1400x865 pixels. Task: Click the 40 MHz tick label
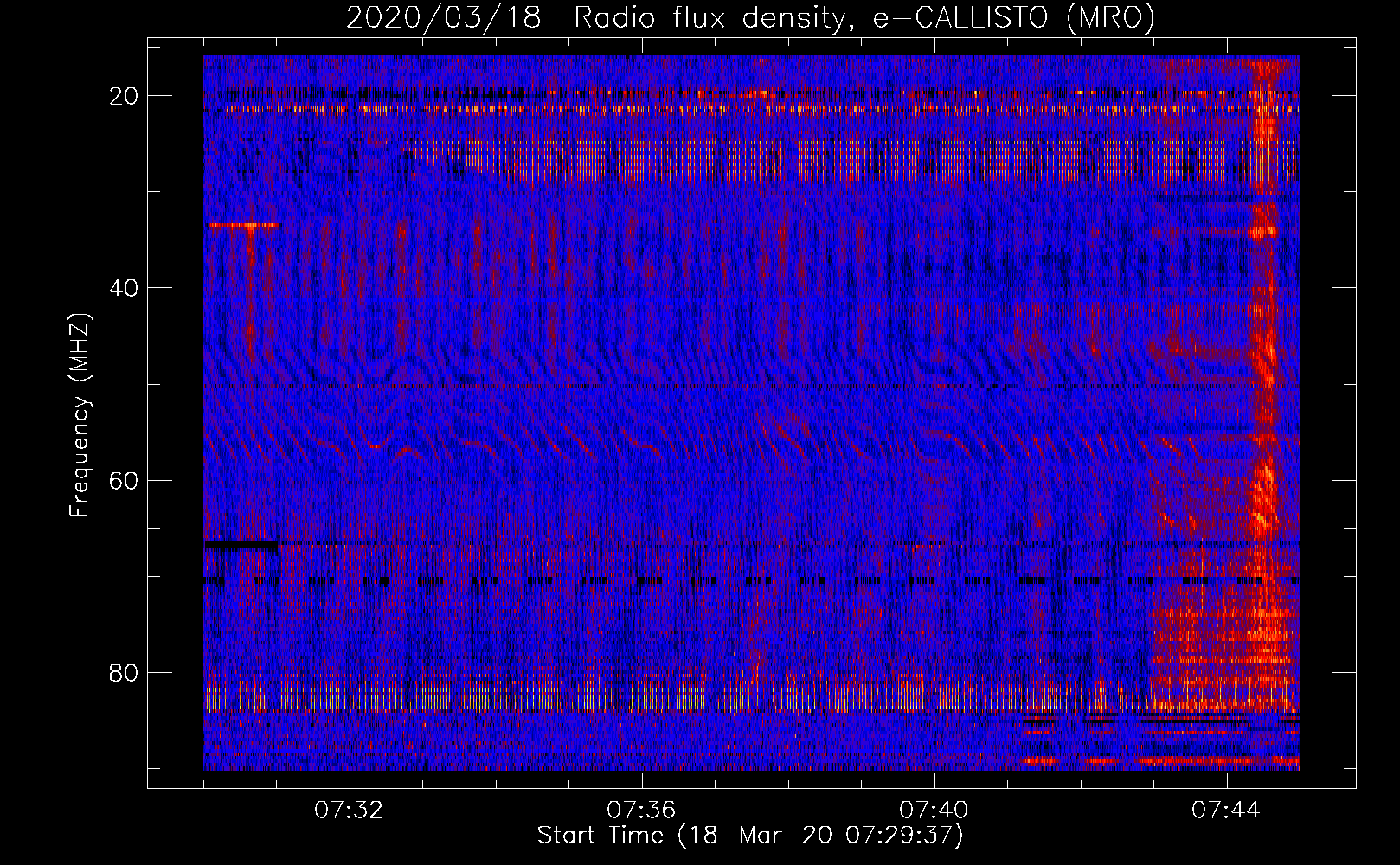[x=125, y=288]
